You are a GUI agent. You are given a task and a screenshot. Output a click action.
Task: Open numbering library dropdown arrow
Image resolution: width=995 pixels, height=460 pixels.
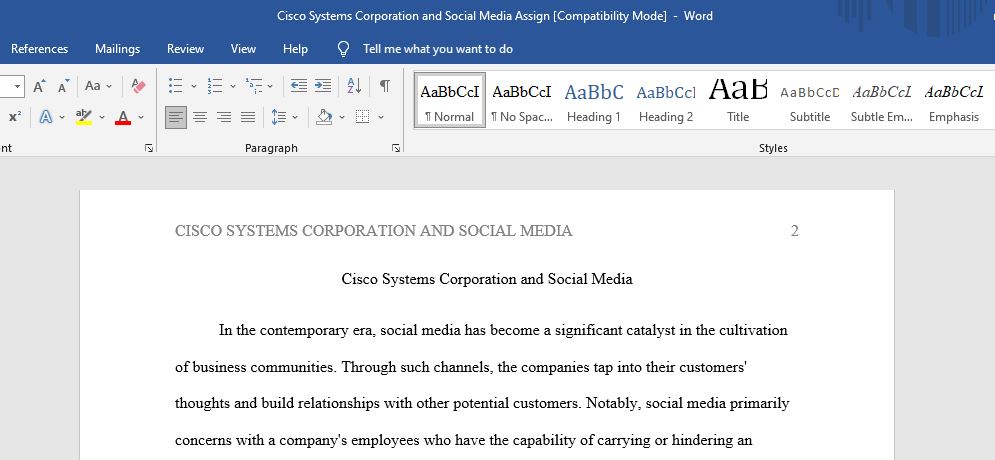tap(232, 86)
